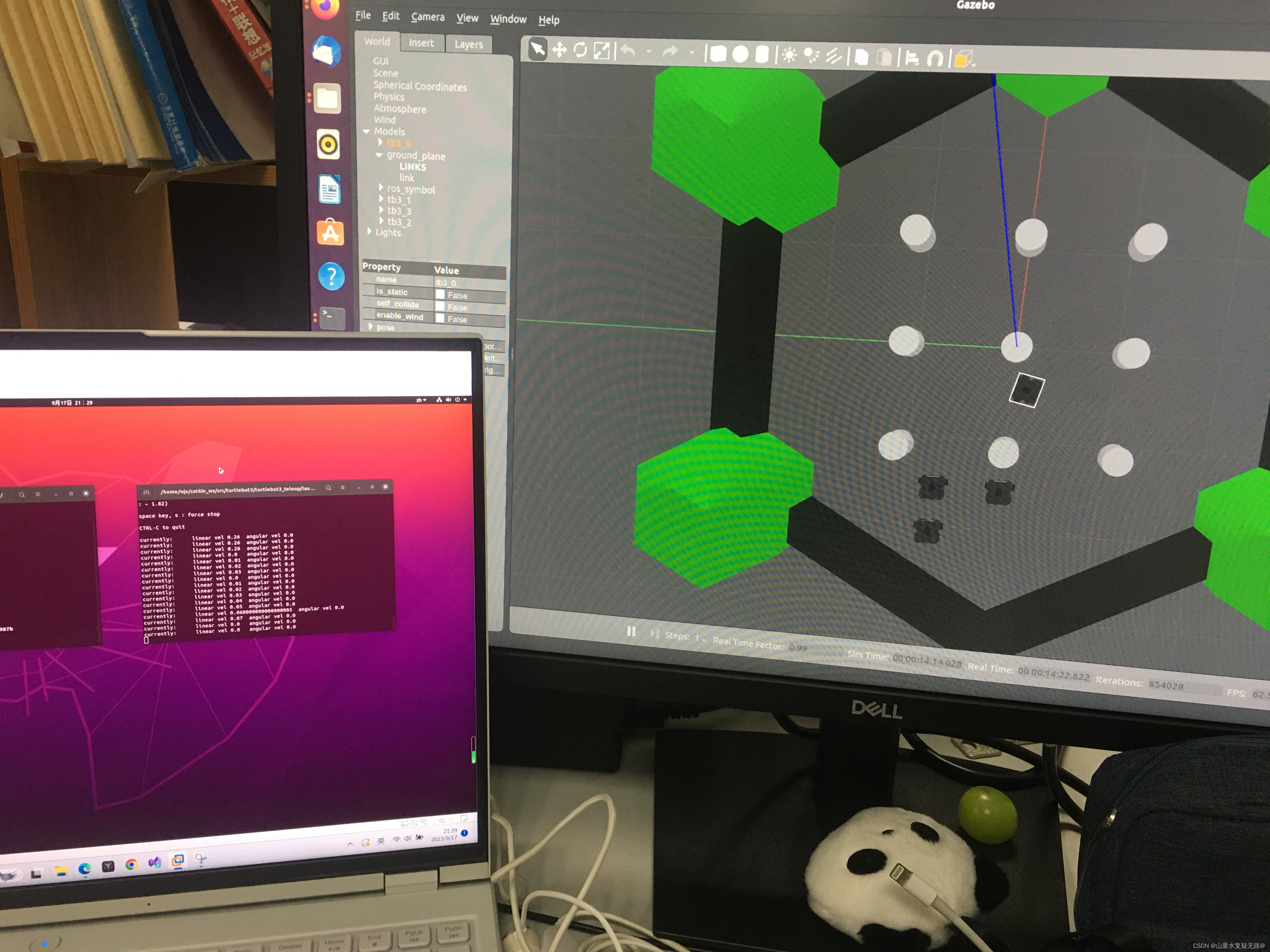Toggle the is_static checkbox
This screenshot has width=1270, height=952.
tap(440, 294)
